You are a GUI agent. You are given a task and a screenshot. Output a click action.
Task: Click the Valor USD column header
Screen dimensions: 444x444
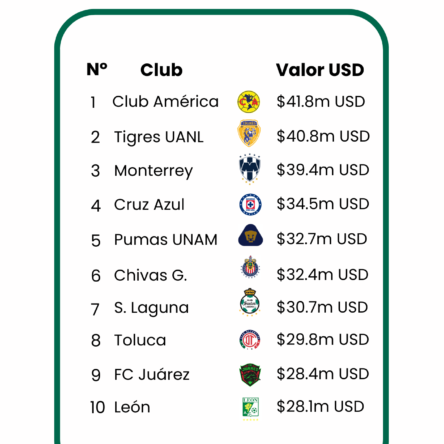click(x=320, y=70)
